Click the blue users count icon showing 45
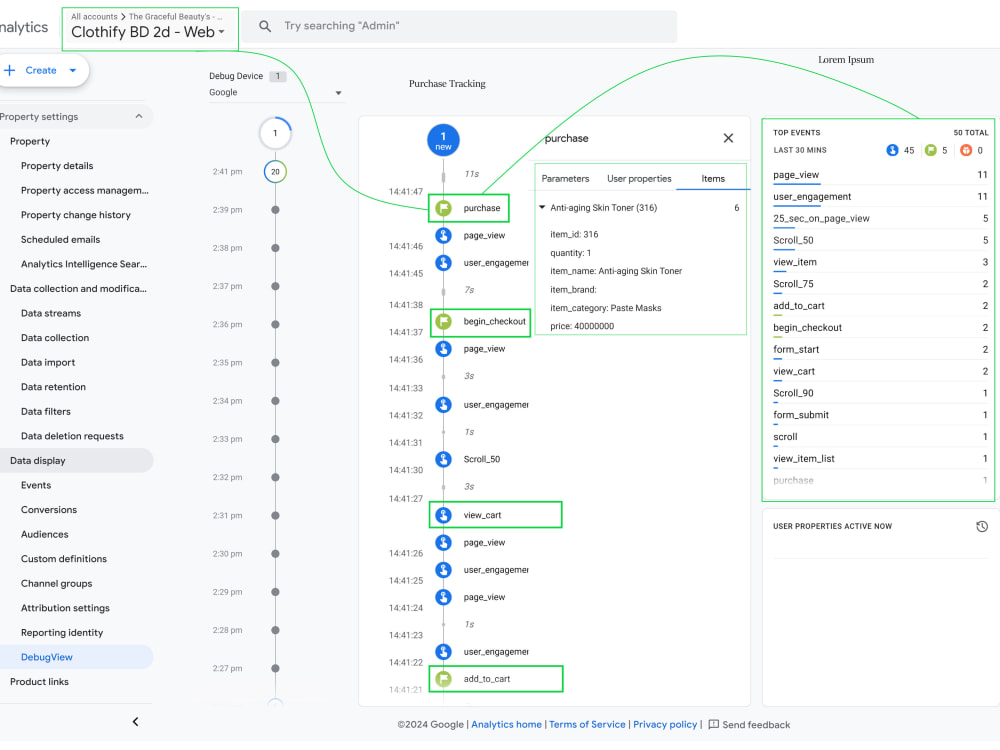Screen dimensions: 1000x750 point(890,150)
